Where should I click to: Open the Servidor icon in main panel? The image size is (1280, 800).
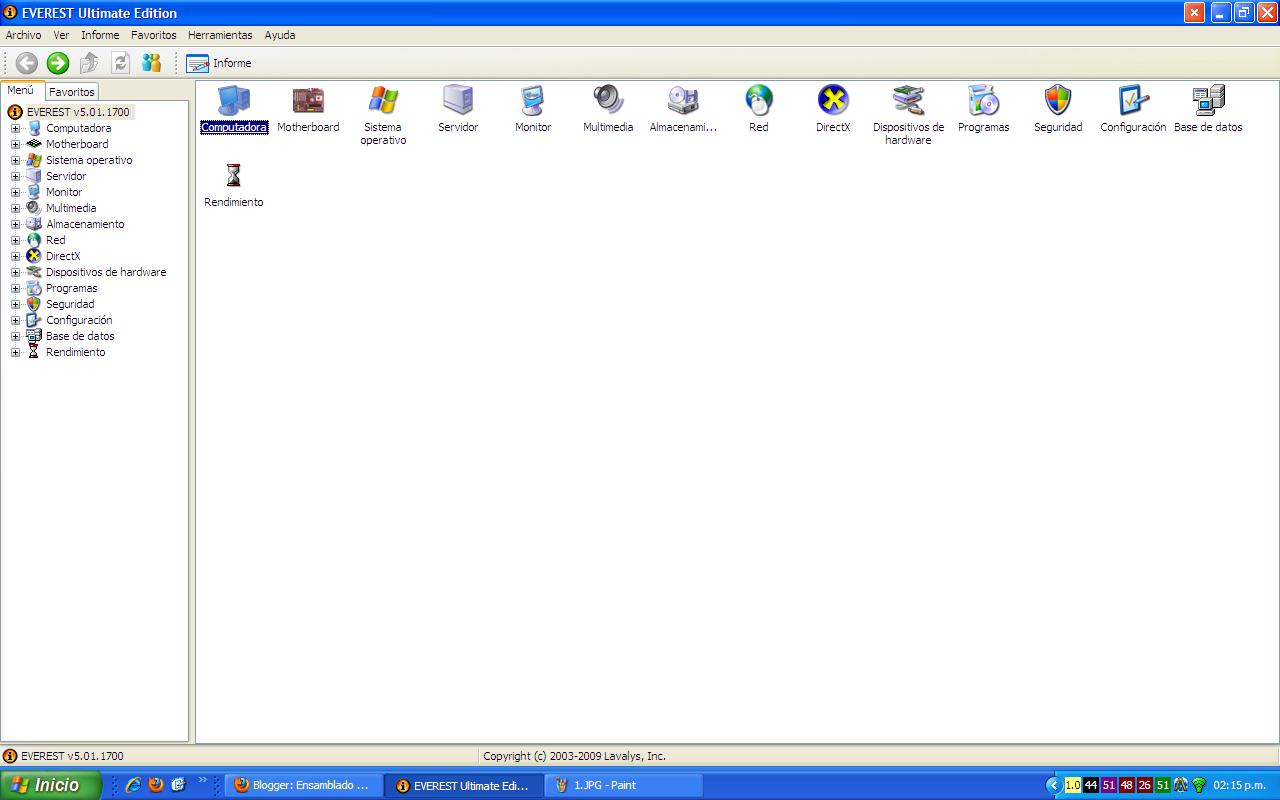click(x=458, y=101)
